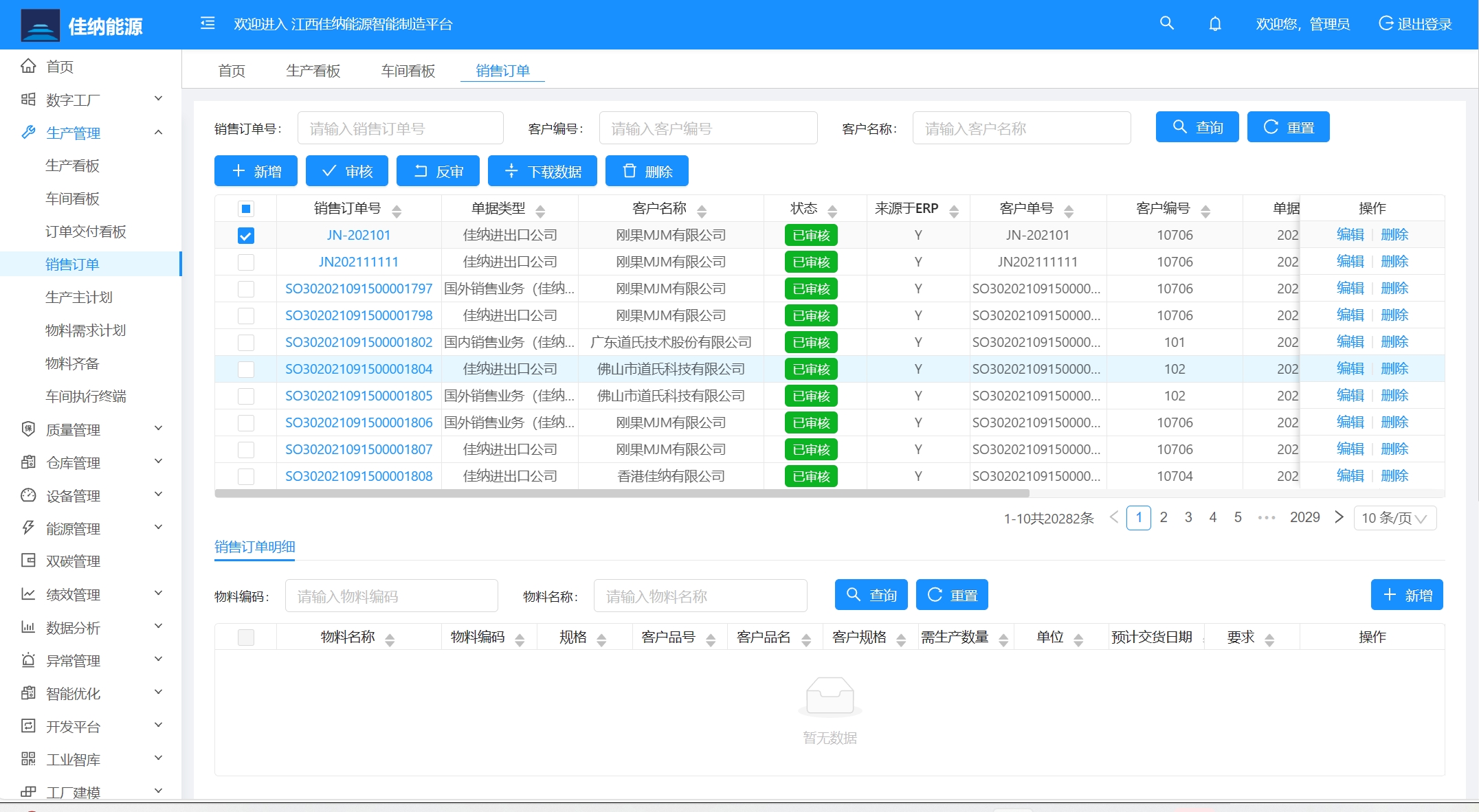The image size is (1479, 812).
Task: Select the 销售订单明细 tab
Action: click(255, 547)
